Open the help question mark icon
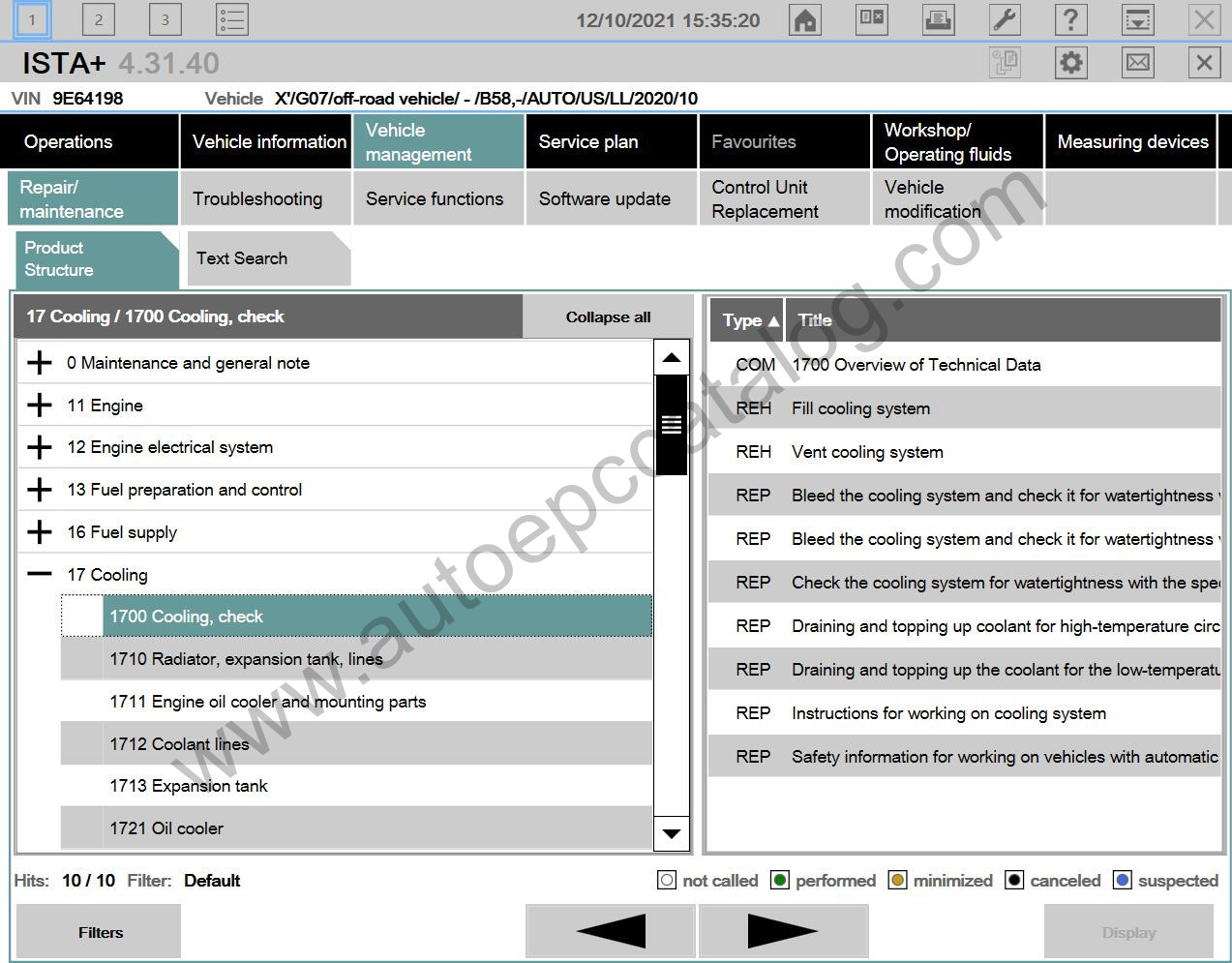Viewport: 1232px width, 963px height. (1070, 19)
